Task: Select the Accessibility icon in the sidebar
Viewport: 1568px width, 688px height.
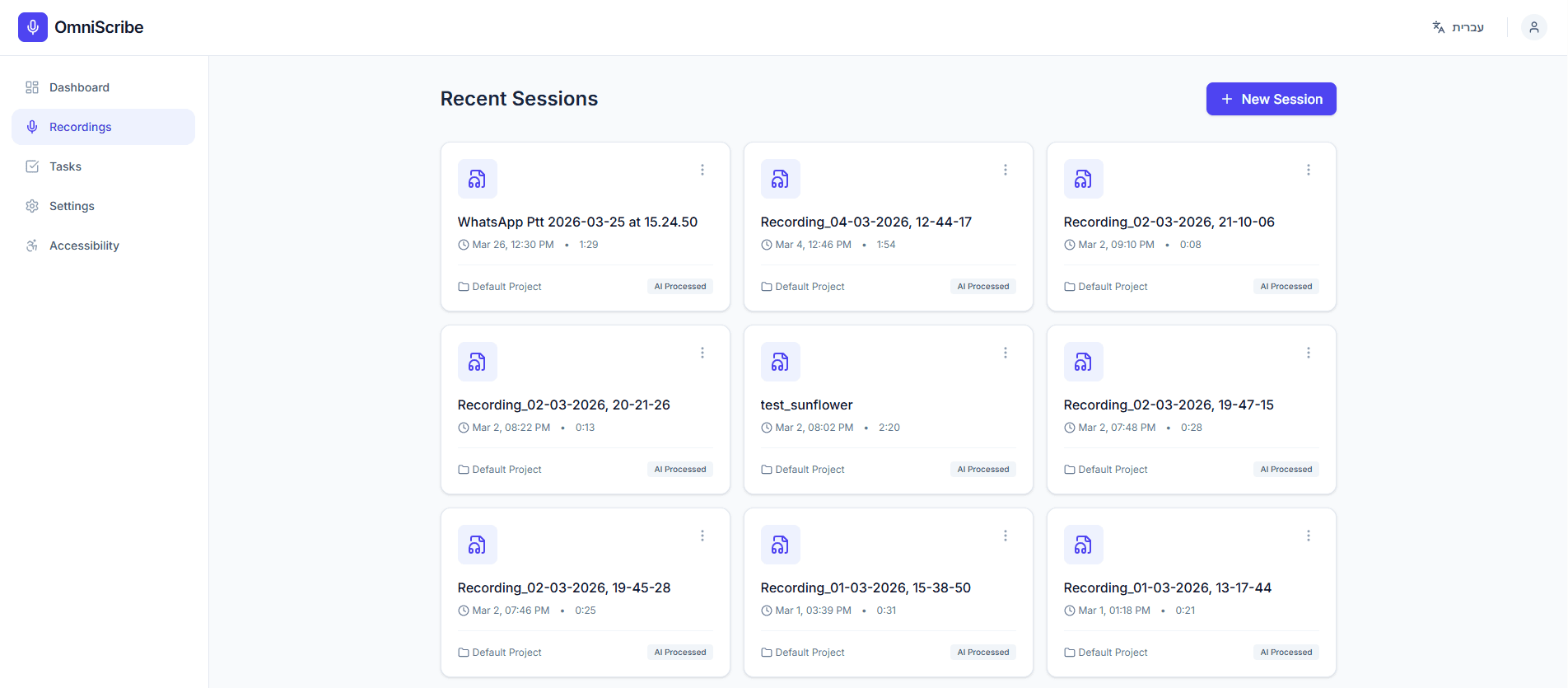Action: tap(32, 246)
